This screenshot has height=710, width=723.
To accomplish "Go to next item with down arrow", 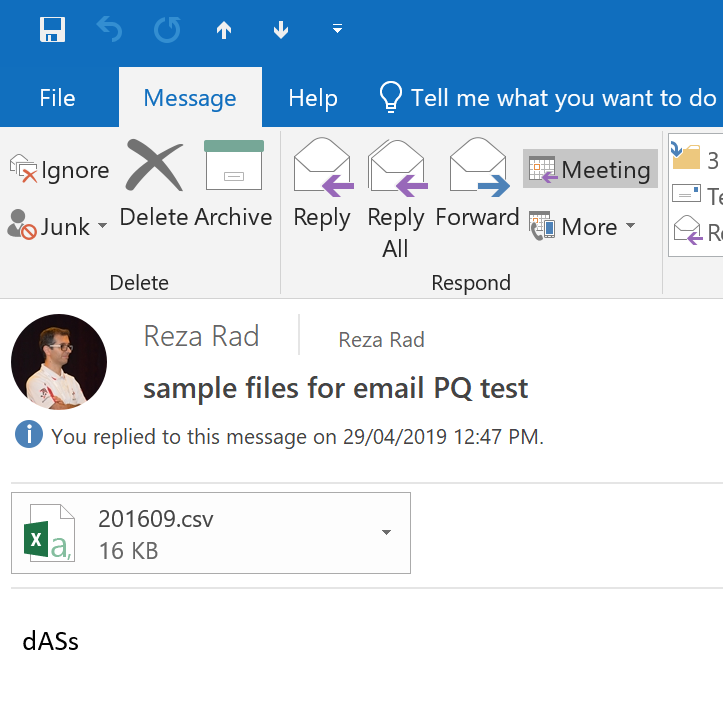I will coord(281,30).
